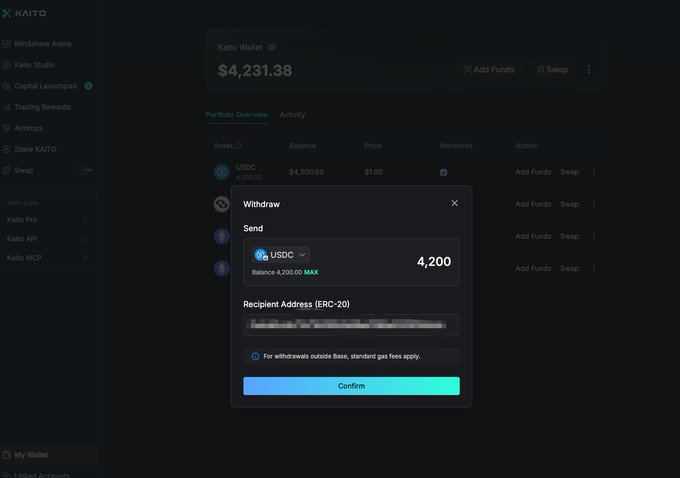Image resolution: width=680 pixels, height=478 pixels.
Task: Click Add Funds in wallet header
Action: pos(489,69)
